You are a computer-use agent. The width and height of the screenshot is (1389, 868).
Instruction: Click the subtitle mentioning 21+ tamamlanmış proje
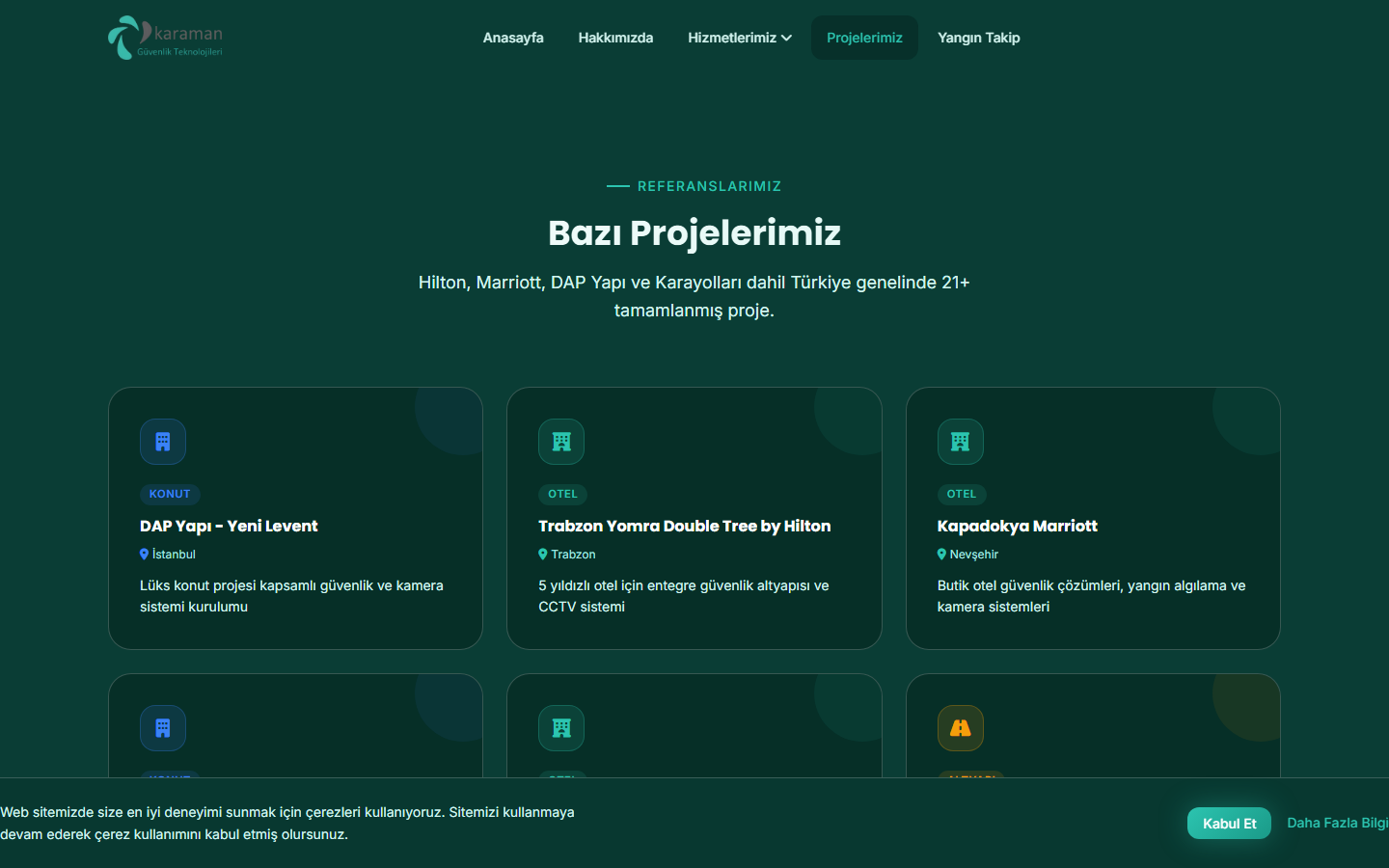click(x=694, y=296)
